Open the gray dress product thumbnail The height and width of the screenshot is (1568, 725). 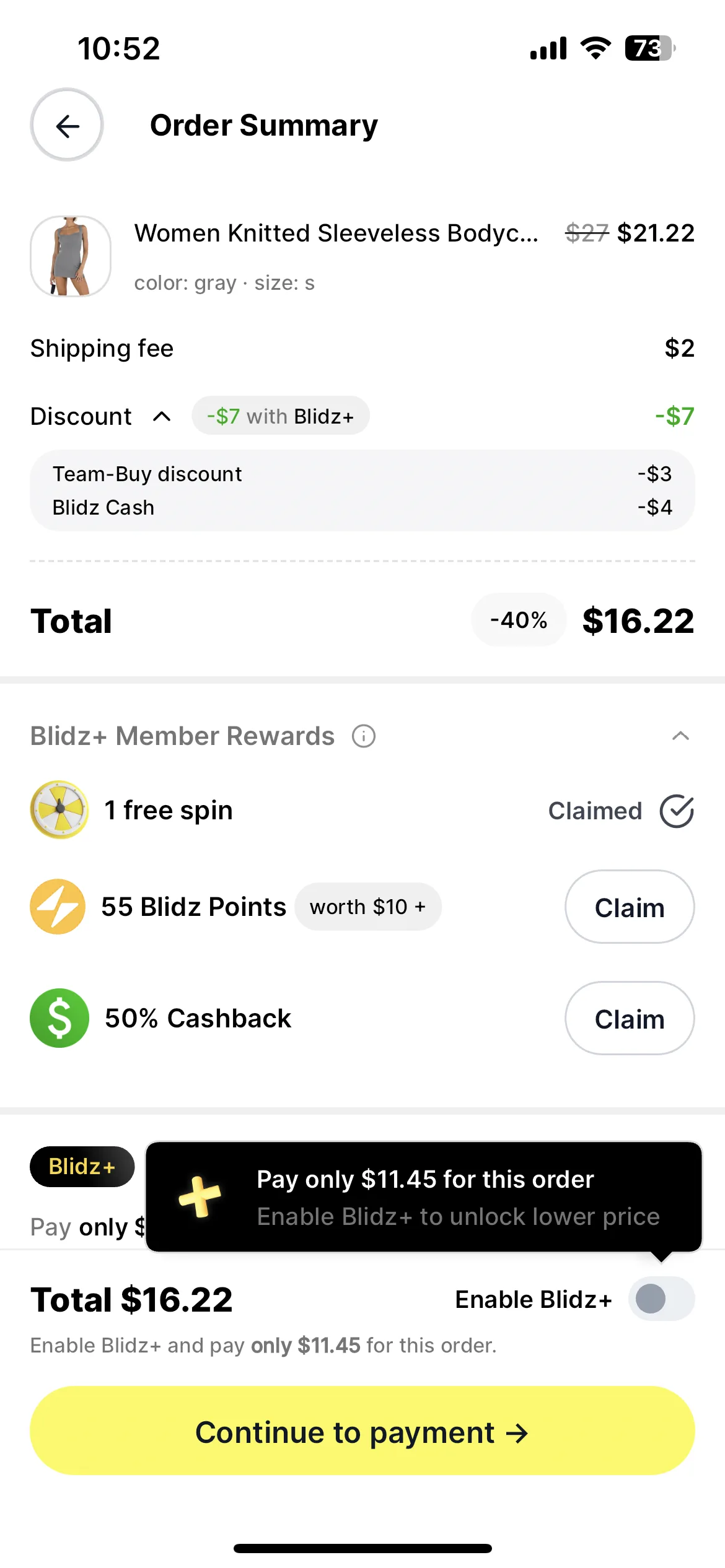click(71, 256)
